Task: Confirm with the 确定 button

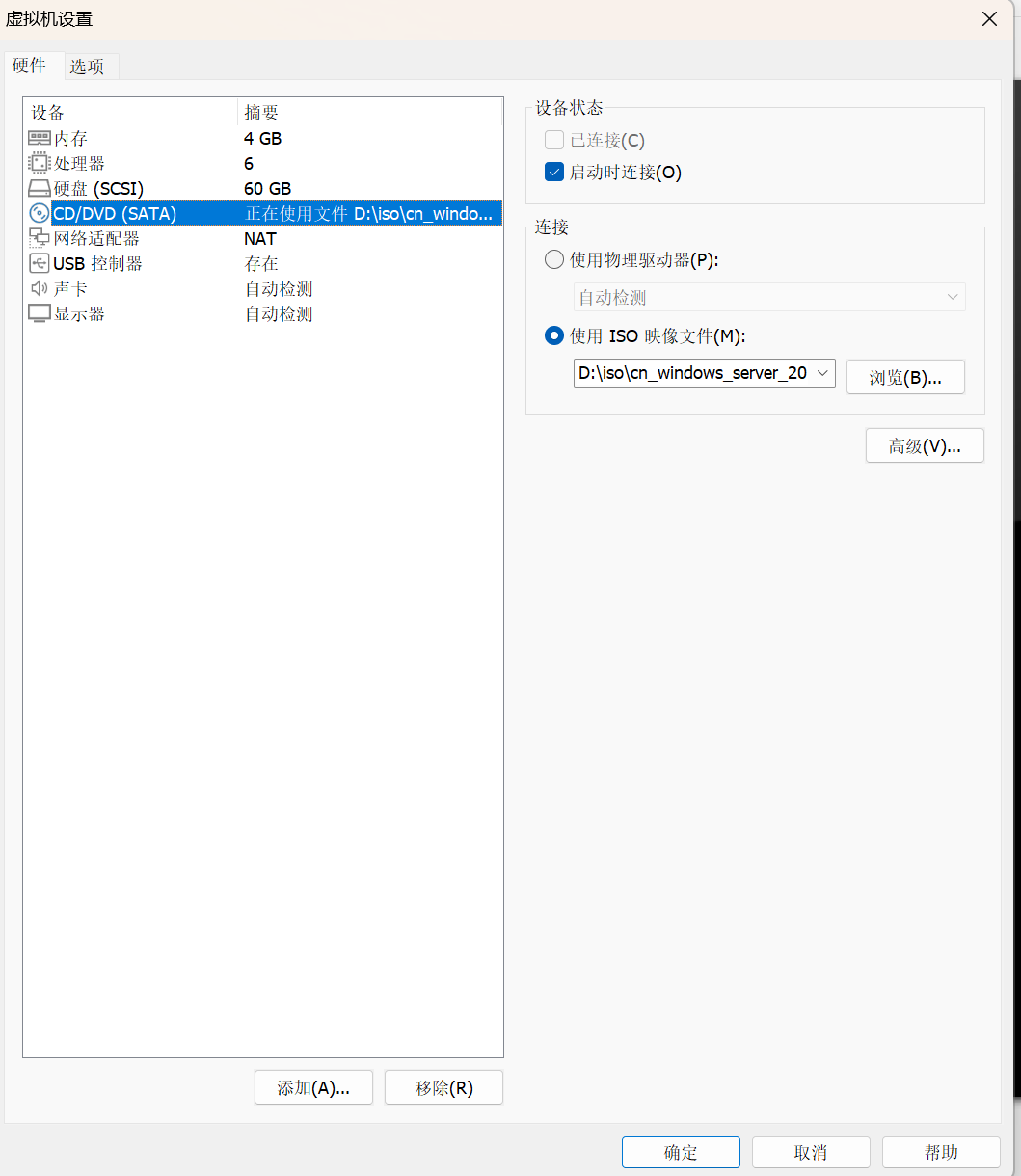Action: pyautogui.click(x=681, y=1153)
